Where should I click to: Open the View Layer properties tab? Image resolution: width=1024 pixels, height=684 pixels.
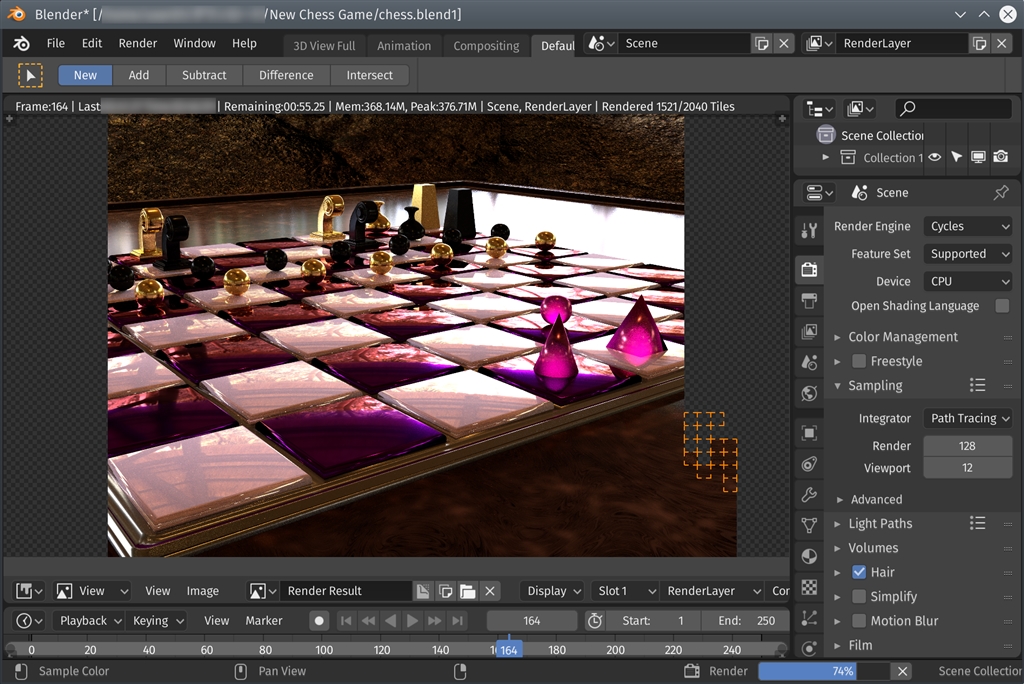[809, 331]
